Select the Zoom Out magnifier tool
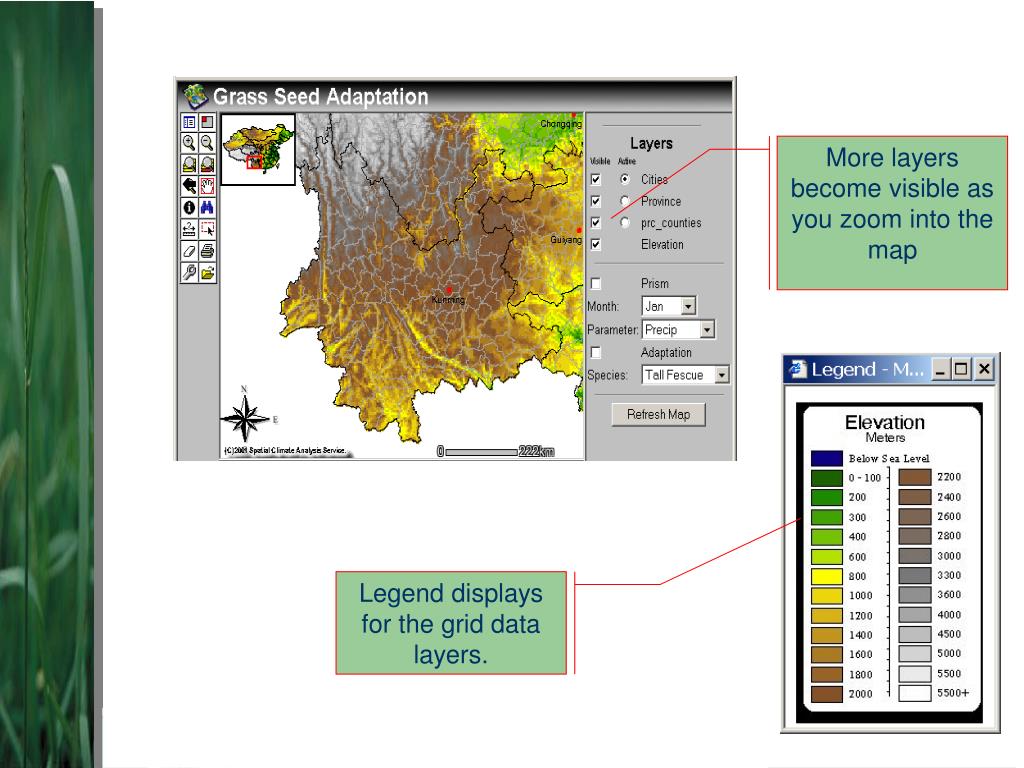This screenshot has width=1024, height=768. [x=207, y=143]
